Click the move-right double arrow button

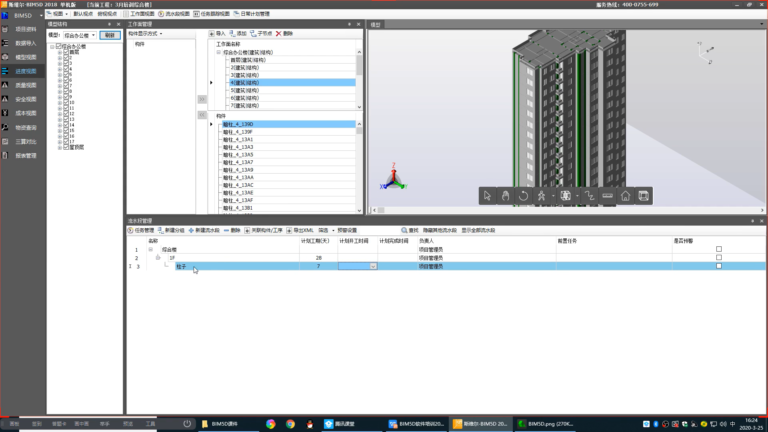point(202,99)
